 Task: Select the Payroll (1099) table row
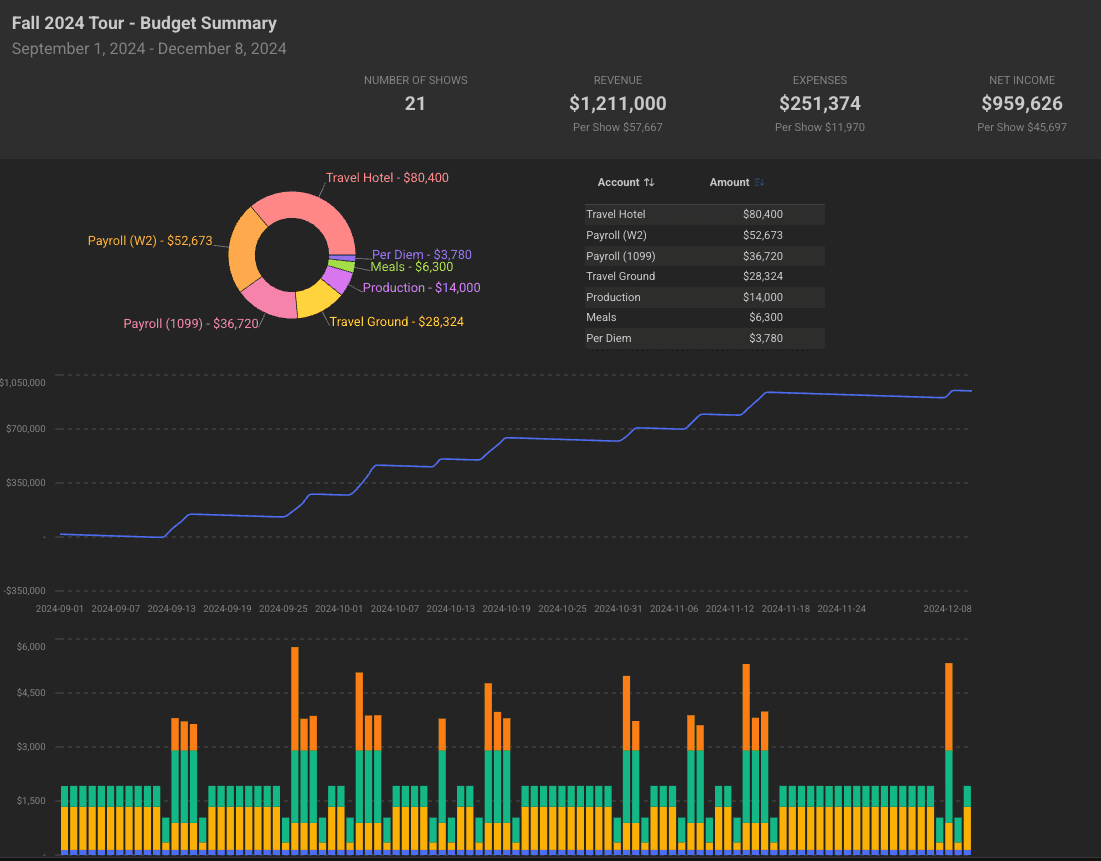[705, 256]
